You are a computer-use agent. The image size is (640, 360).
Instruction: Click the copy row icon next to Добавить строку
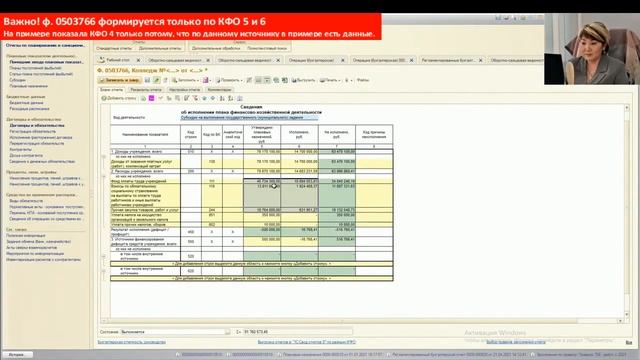(143, 98)
